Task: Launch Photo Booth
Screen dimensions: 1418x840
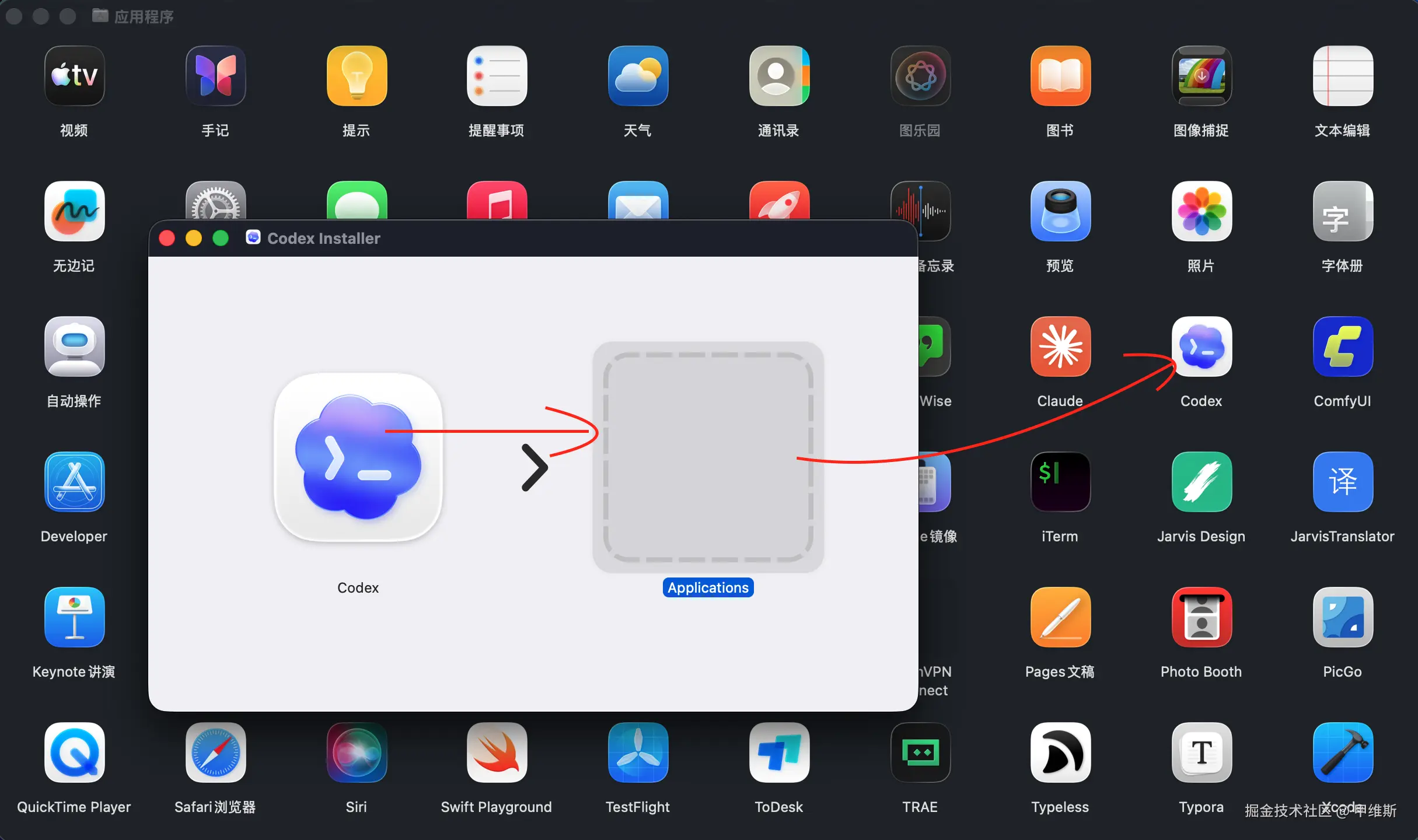Action: point(1201,618)
